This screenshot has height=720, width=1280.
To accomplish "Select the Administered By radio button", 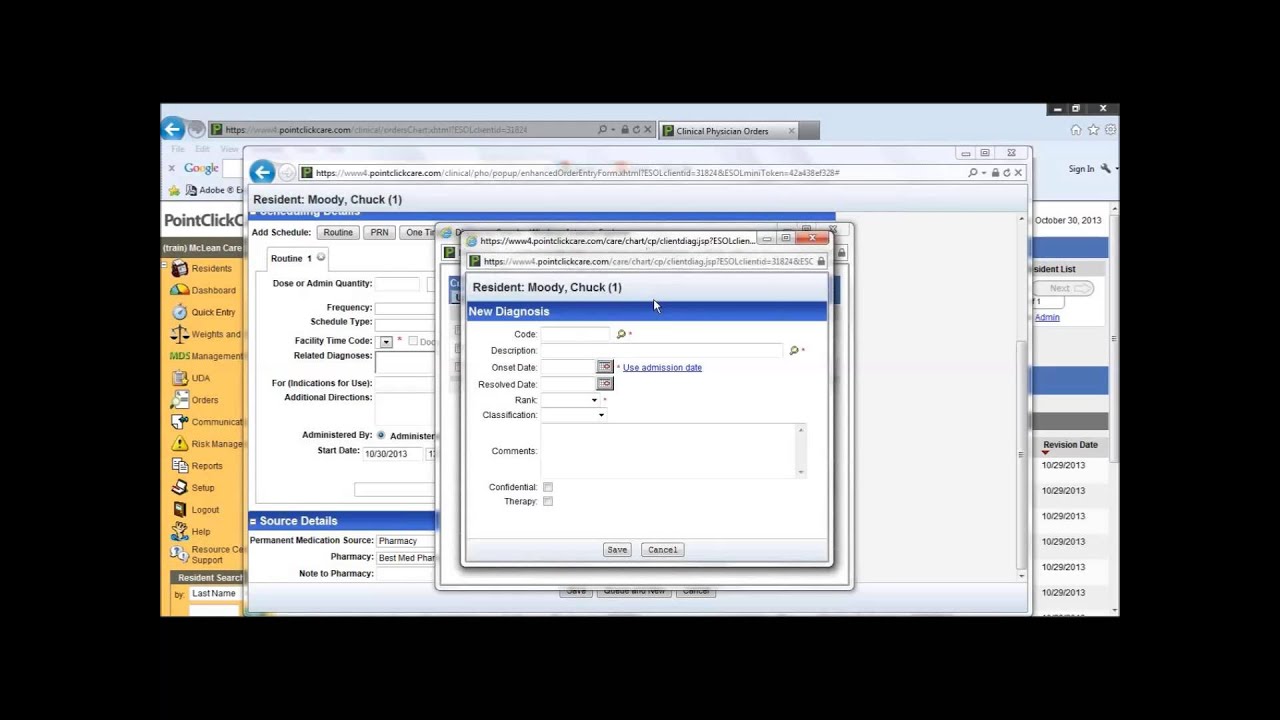I will tap(381, 435).
